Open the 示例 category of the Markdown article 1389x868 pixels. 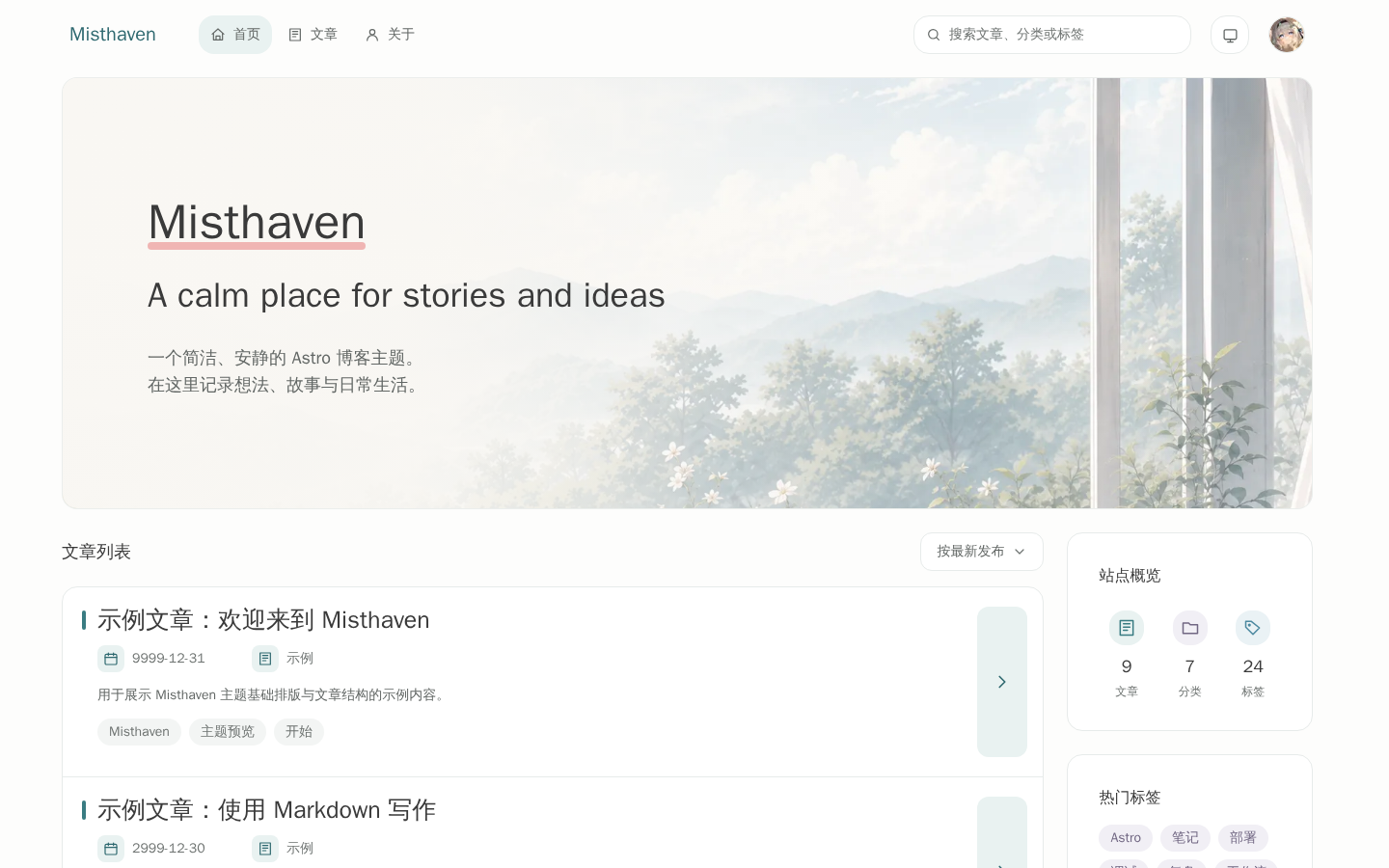coord(300,849)
